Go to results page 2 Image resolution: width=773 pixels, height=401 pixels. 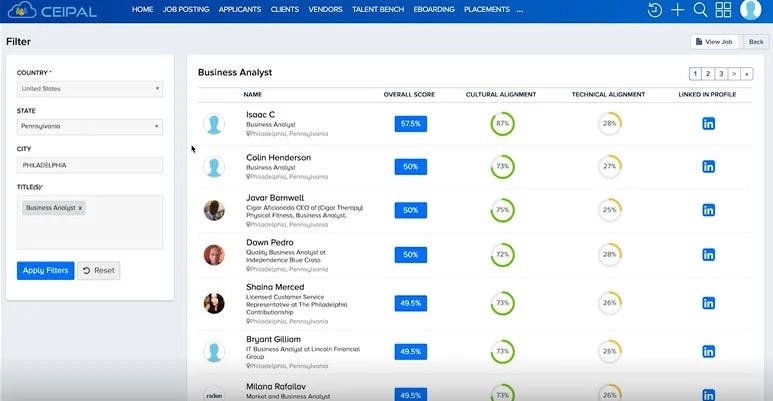tap(708, 74)
